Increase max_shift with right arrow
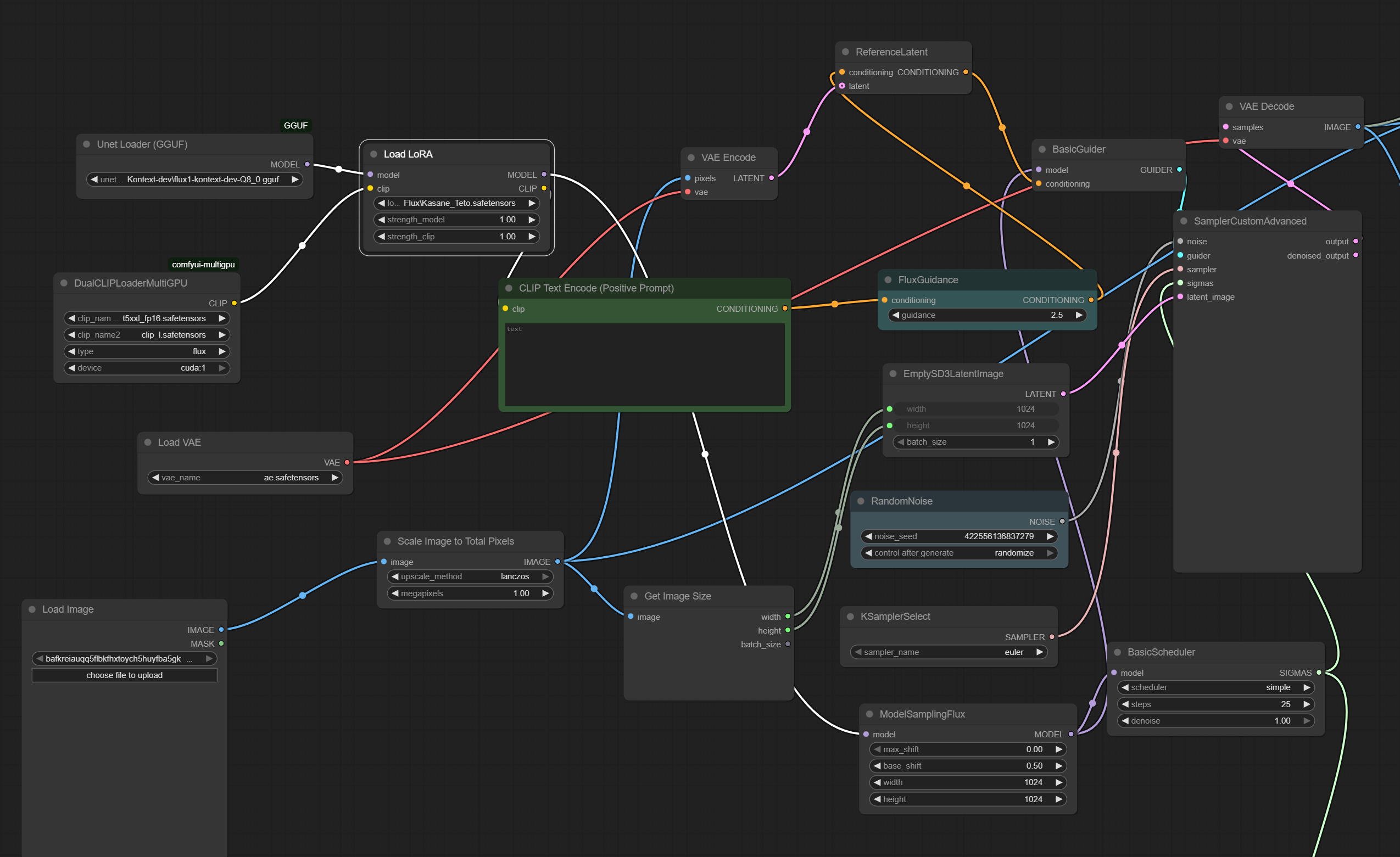This screenshot has height=857, width=1400. [x=1058, y=749]
